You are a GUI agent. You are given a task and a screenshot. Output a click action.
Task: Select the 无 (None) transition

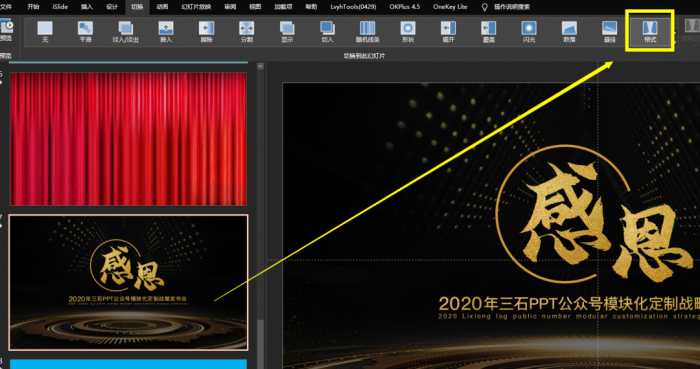[x=45, y=32]
